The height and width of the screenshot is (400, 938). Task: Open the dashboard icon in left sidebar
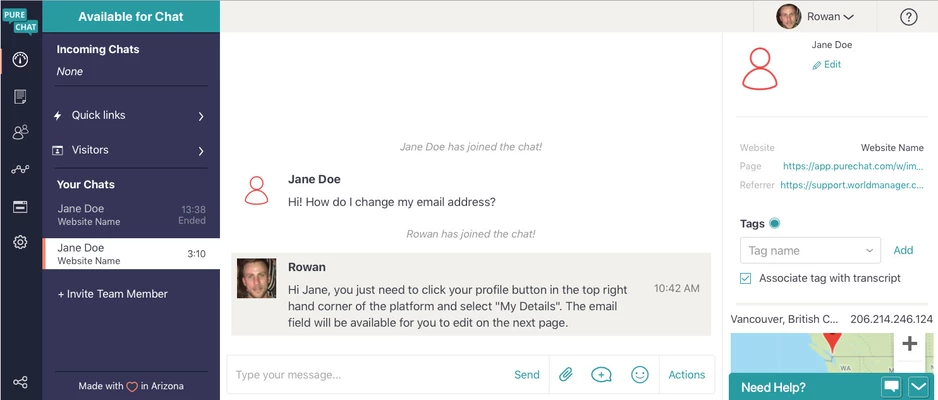20,60
